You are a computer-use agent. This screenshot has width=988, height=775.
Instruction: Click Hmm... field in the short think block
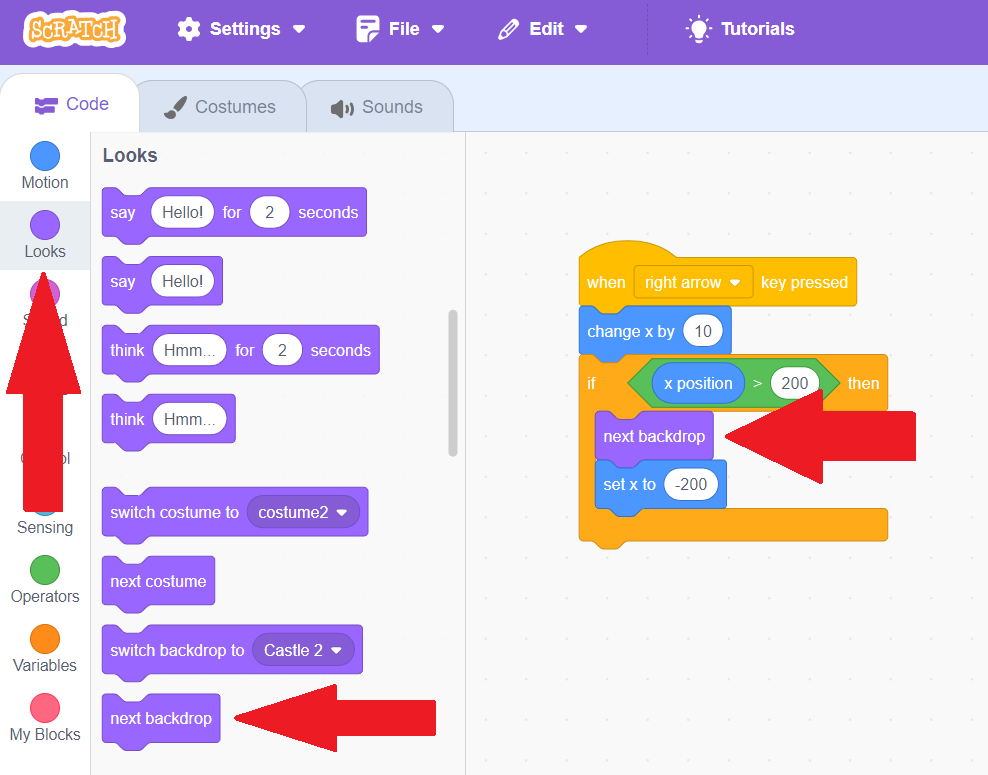click(190, 419)
